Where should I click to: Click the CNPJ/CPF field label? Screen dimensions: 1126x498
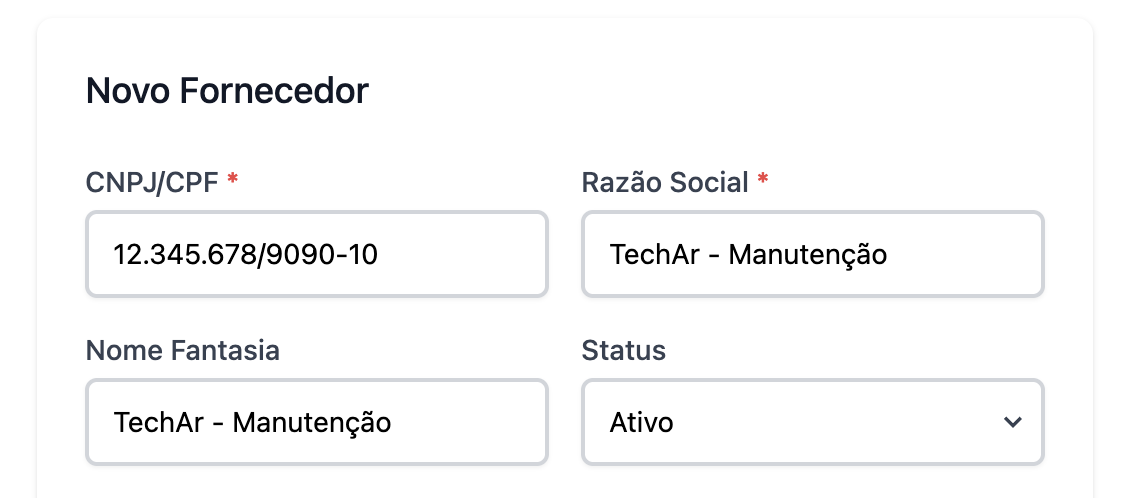click(152, 183)
